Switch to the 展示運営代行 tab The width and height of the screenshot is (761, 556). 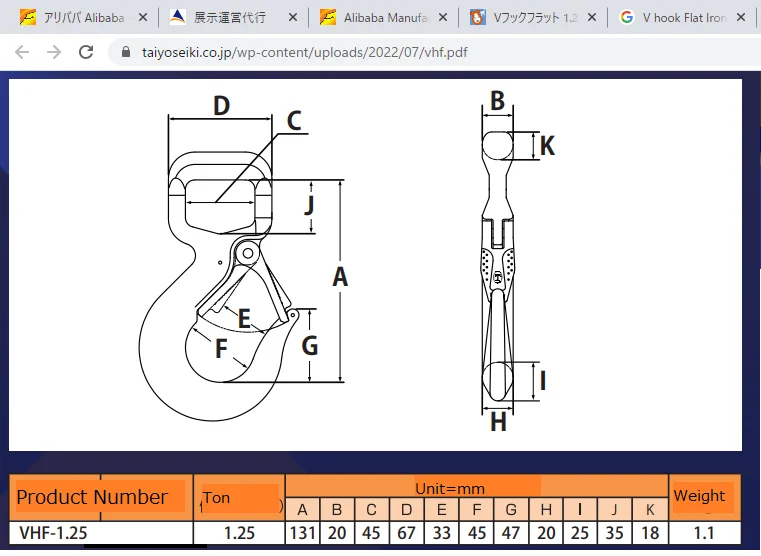[229, 17]
